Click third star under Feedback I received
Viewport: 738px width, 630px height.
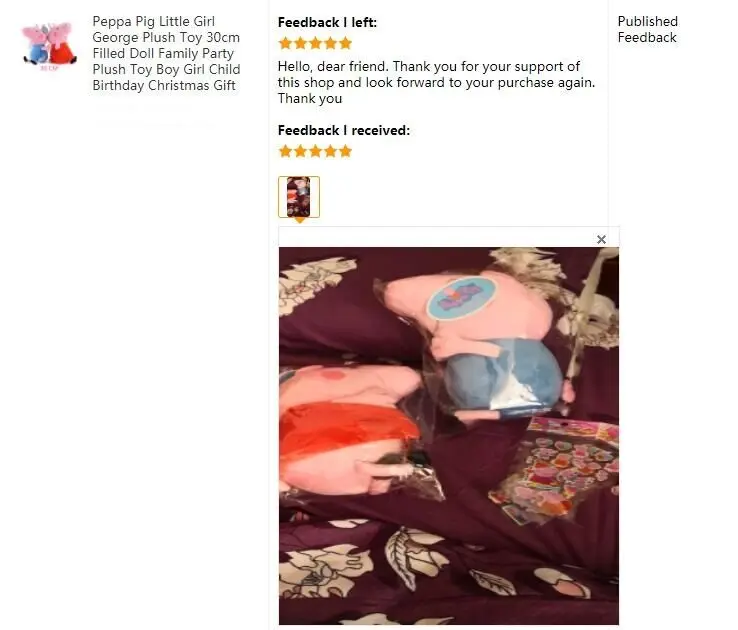315,151
